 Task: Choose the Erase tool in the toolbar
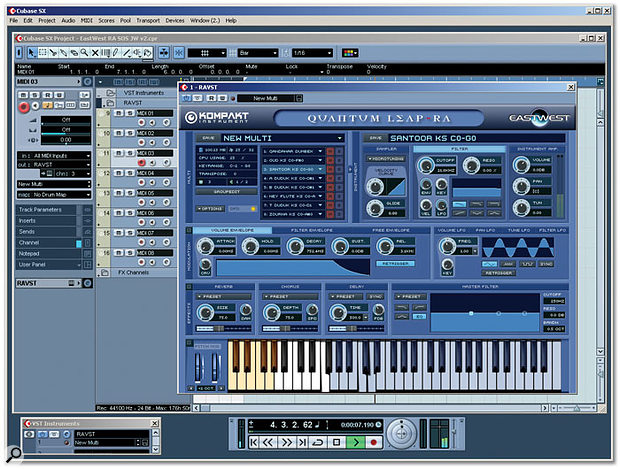pos(74,53)
